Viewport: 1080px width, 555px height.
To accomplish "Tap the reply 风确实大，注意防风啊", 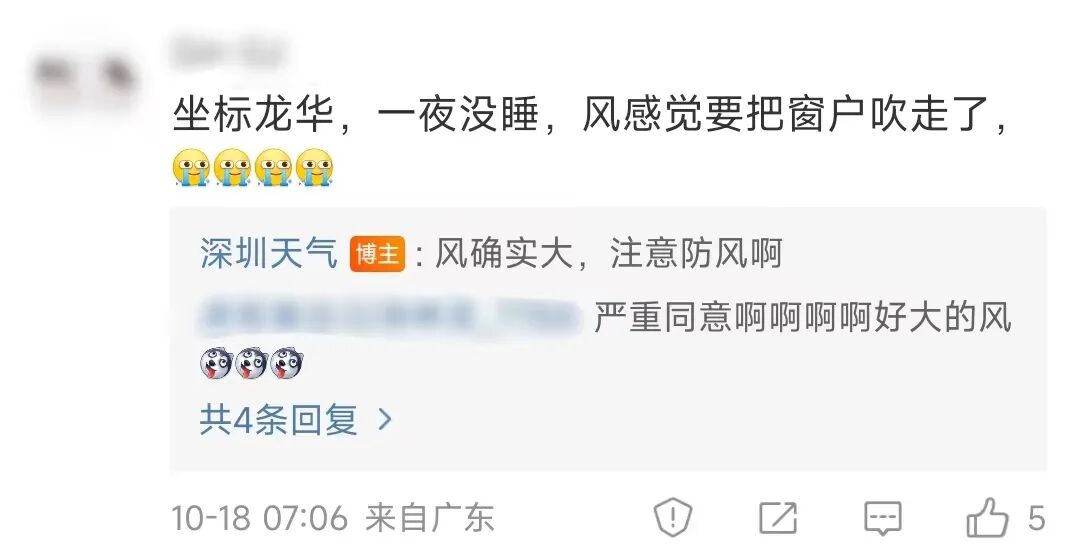I will (609, 253).
